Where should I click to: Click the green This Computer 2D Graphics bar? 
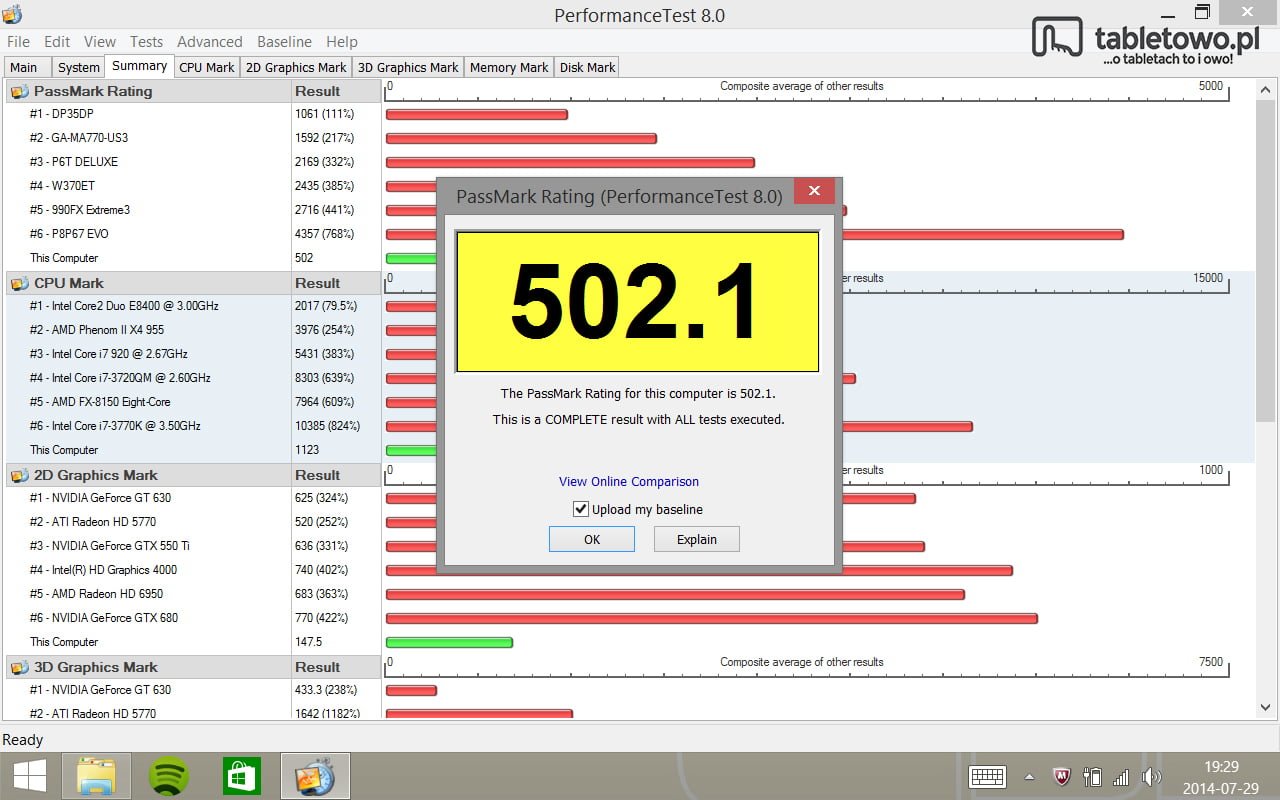[x=449, y=643]
